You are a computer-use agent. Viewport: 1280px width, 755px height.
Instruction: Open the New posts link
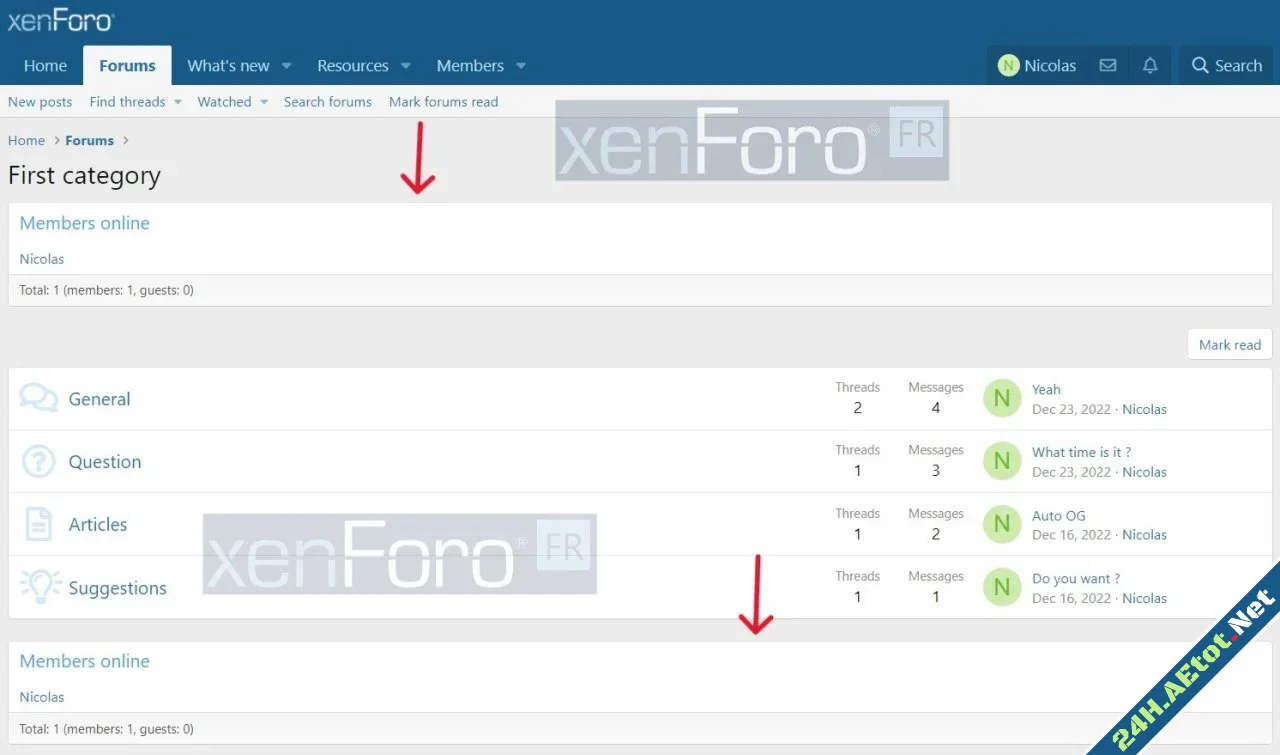click(x=40, y=101)
